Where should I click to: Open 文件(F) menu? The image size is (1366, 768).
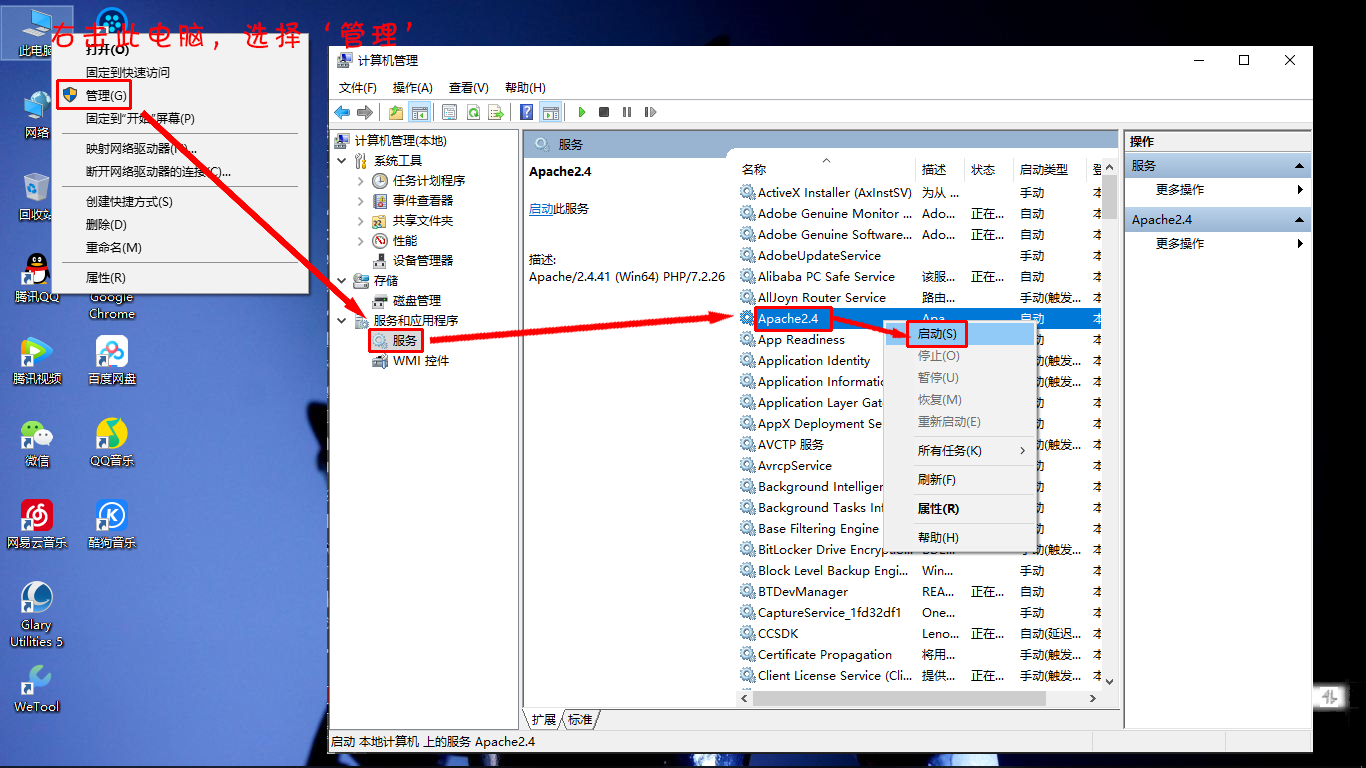[x=358, y=88]
